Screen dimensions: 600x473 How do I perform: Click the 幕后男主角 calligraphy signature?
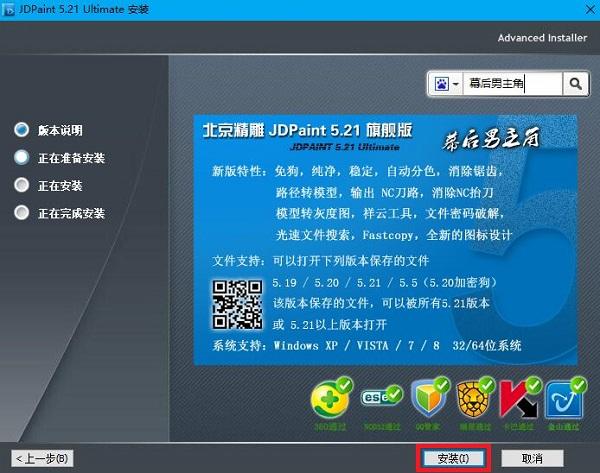click(x=491, y=139)
